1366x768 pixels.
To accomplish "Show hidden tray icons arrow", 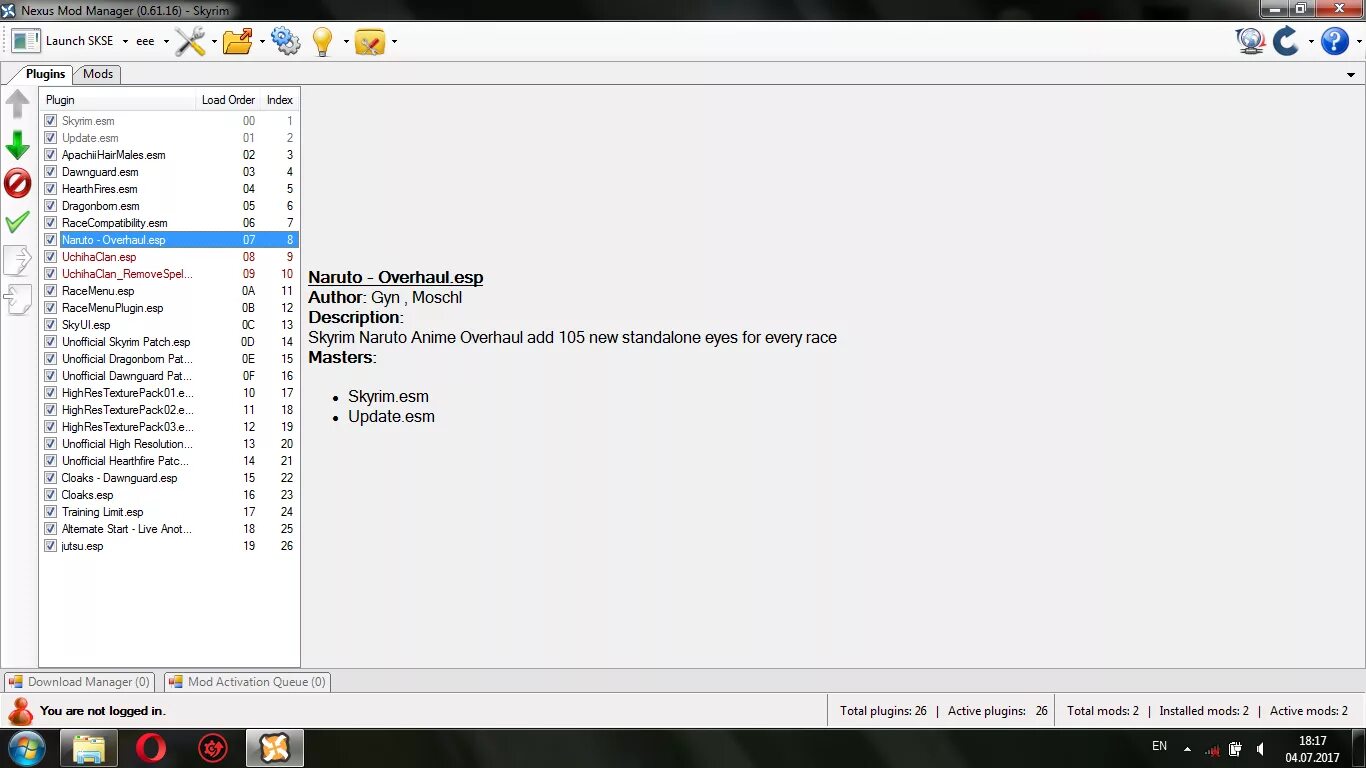I will pyautogui.click(x=1187, y=749).
